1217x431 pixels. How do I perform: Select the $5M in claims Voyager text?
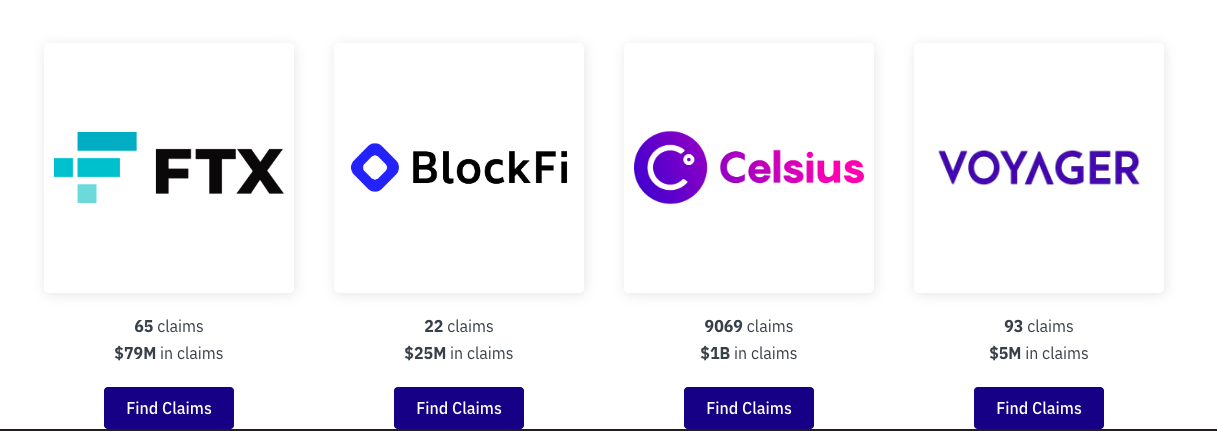(x=1039, y=353)
